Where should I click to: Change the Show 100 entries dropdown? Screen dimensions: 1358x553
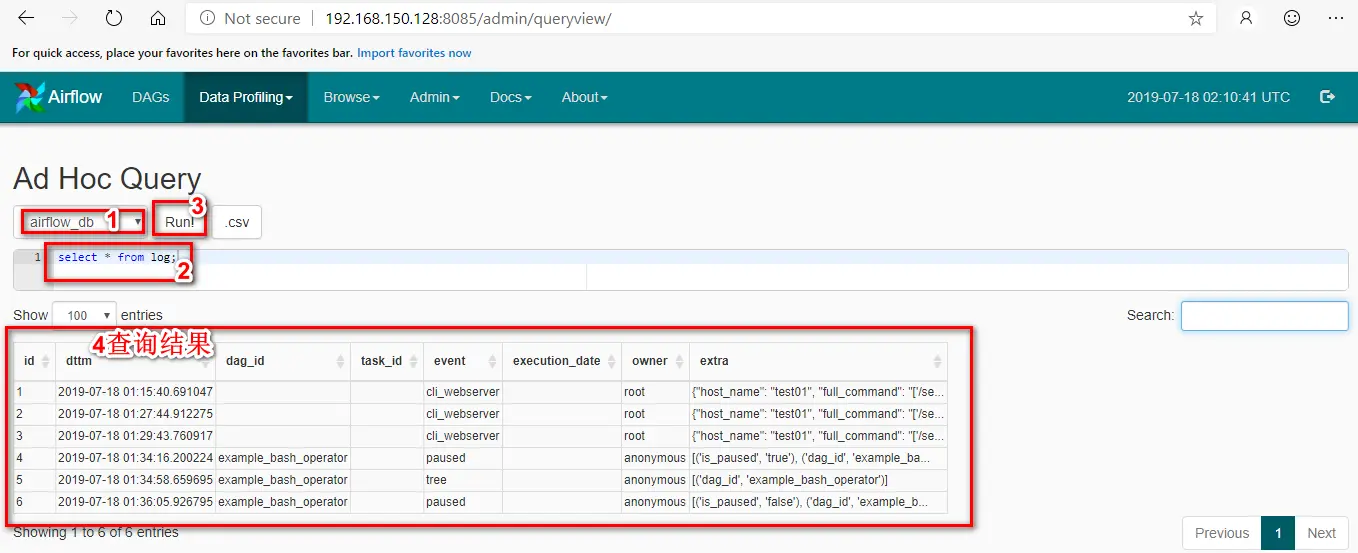click(x=84, y=315)
